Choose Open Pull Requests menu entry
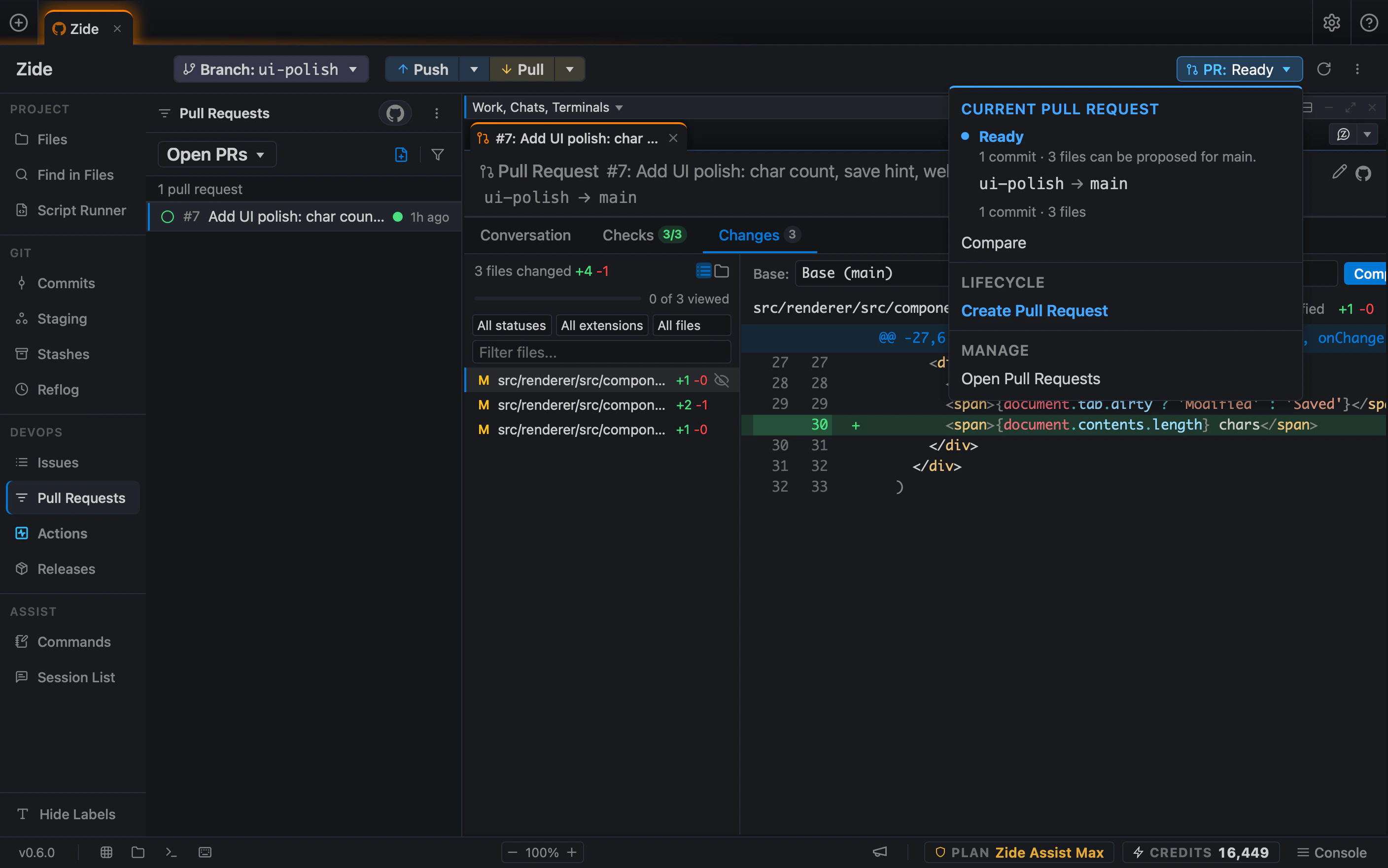1388x868 pixels. coord(1031,379)
